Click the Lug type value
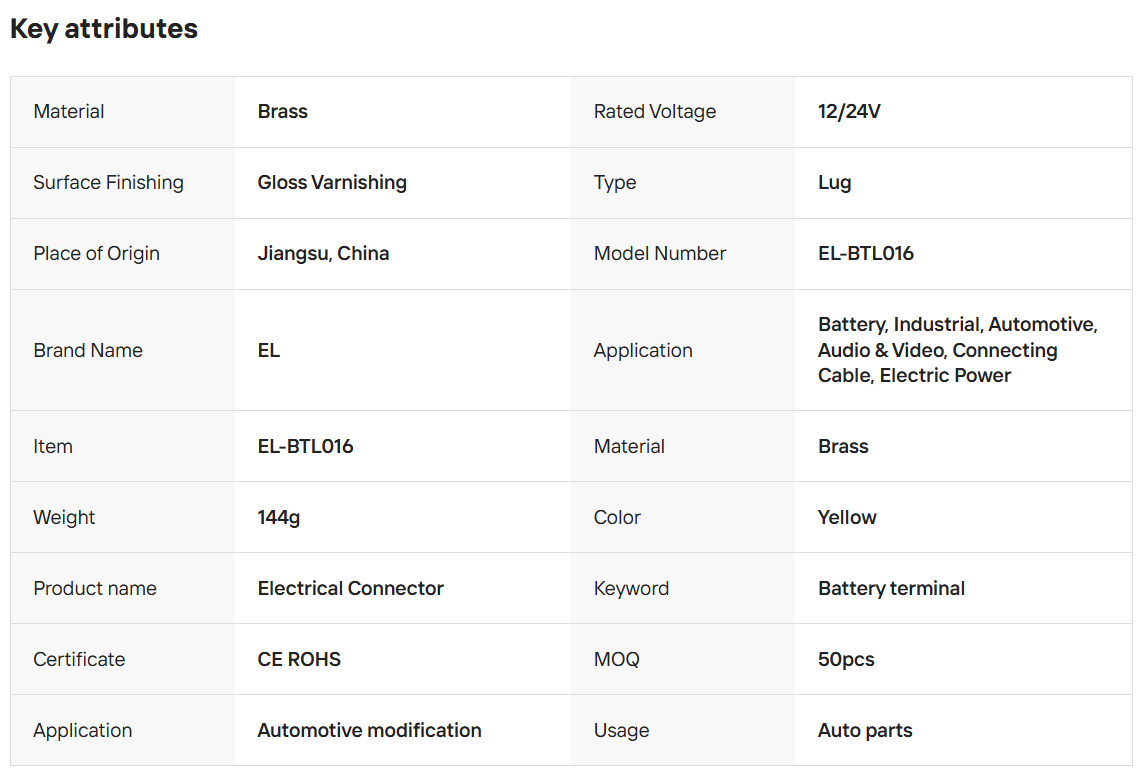This screenshot has height=770, width=1143. point(834,183)
